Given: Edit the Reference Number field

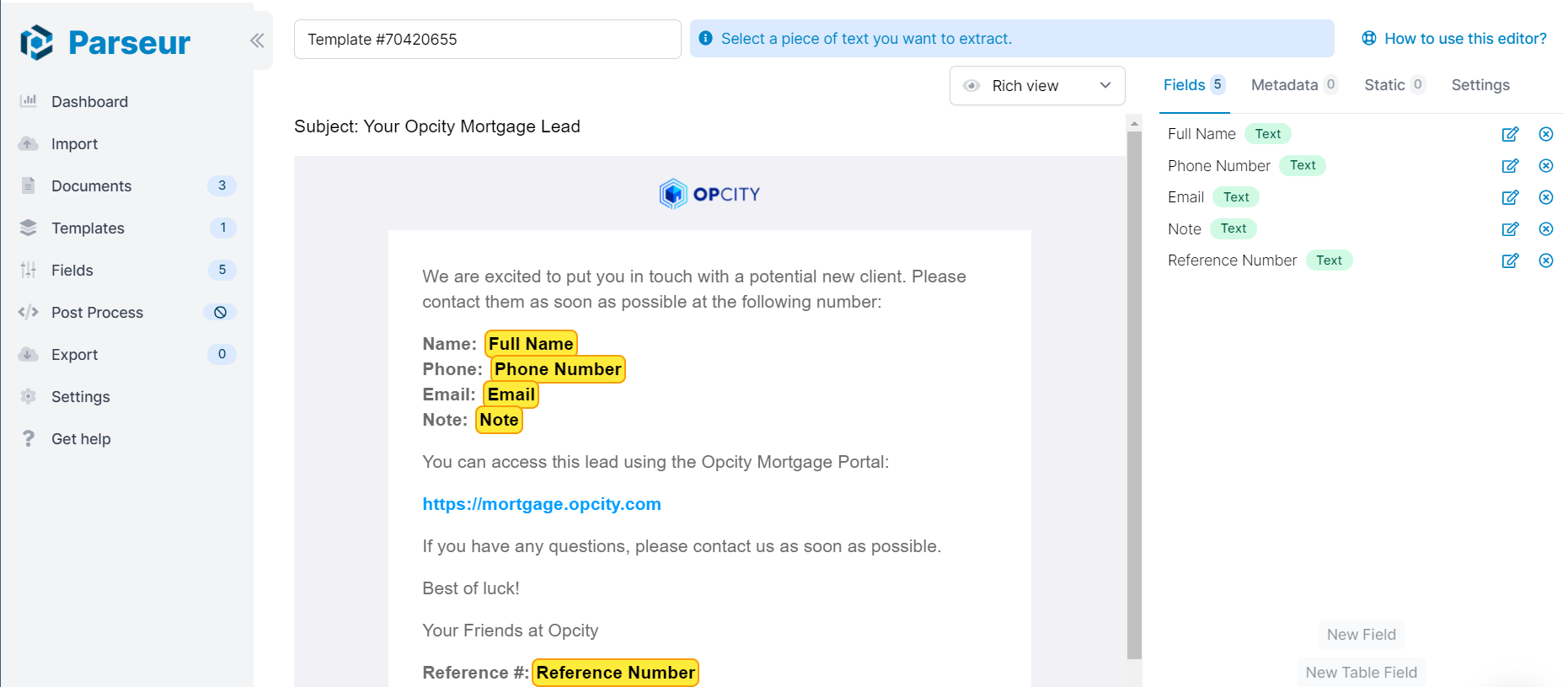Looking at the screenshot, I should tap(1510, 260).
